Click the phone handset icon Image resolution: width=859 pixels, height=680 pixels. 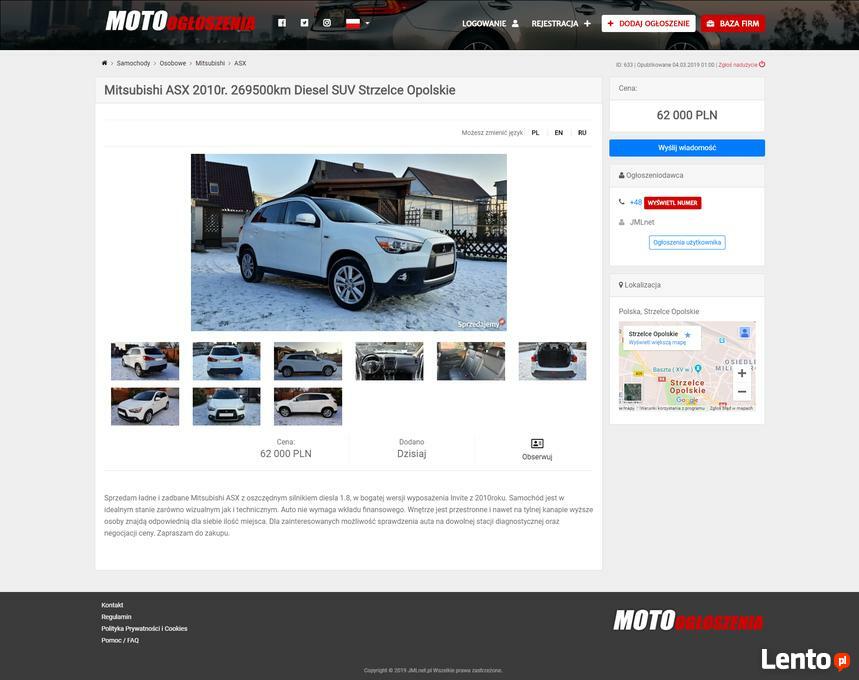(621, 202)
